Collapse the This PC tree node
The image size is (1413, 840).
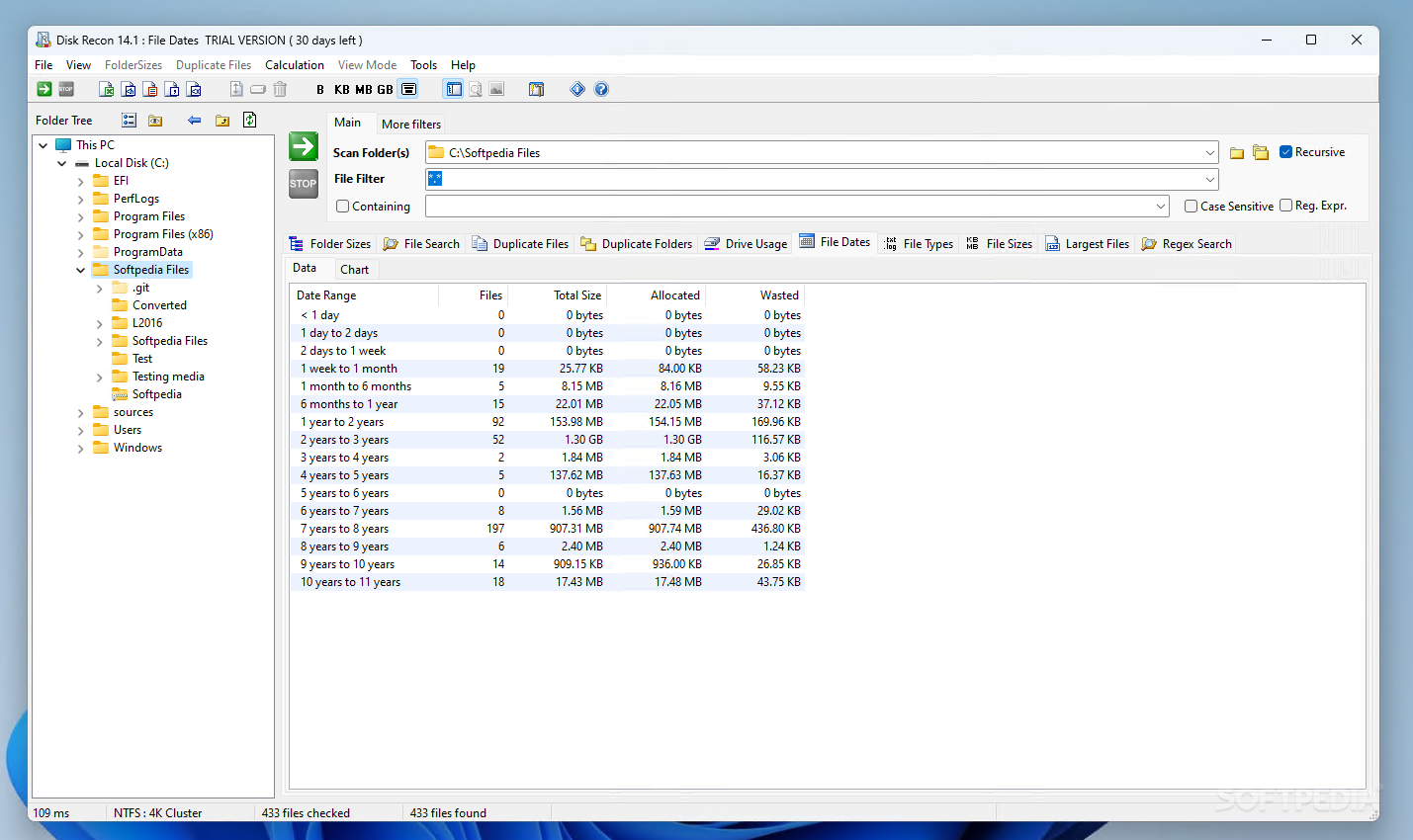point(43,145)
